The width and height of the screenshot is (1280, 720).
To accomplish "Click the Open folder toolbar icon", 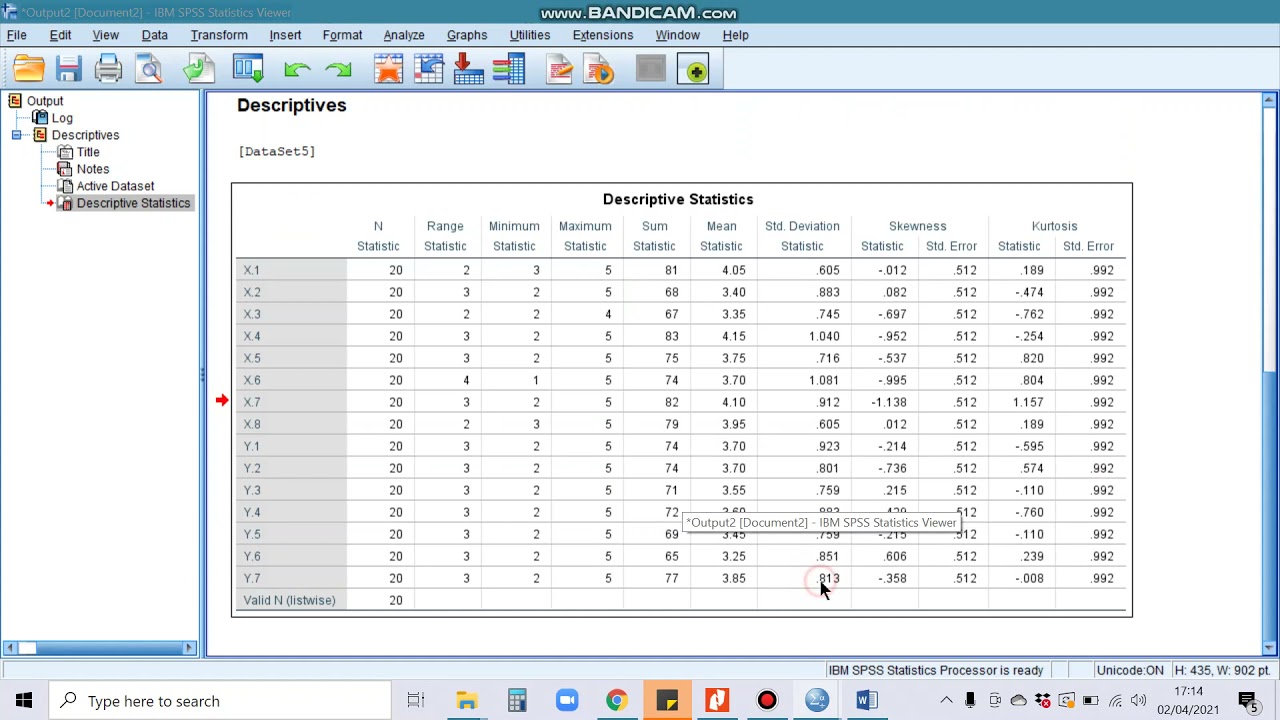I will coord(29,69).
